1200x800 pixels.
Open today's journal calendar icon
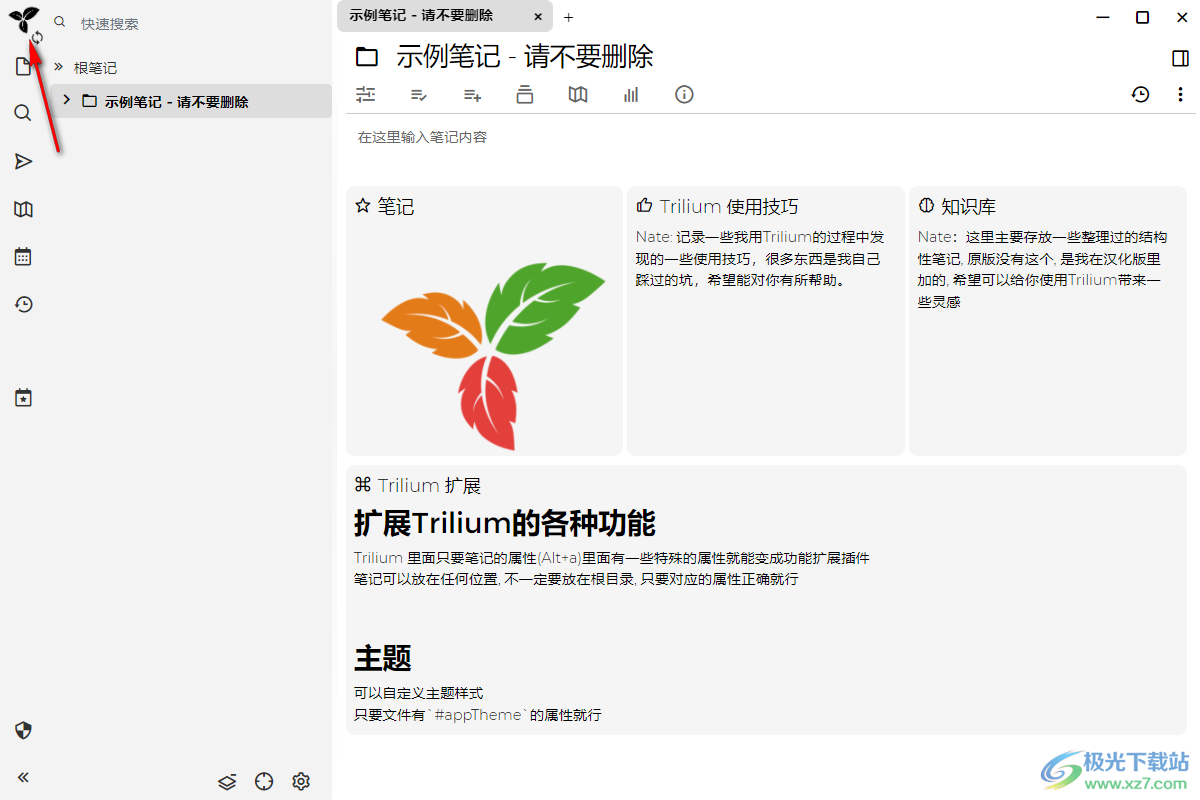point(23,257)
